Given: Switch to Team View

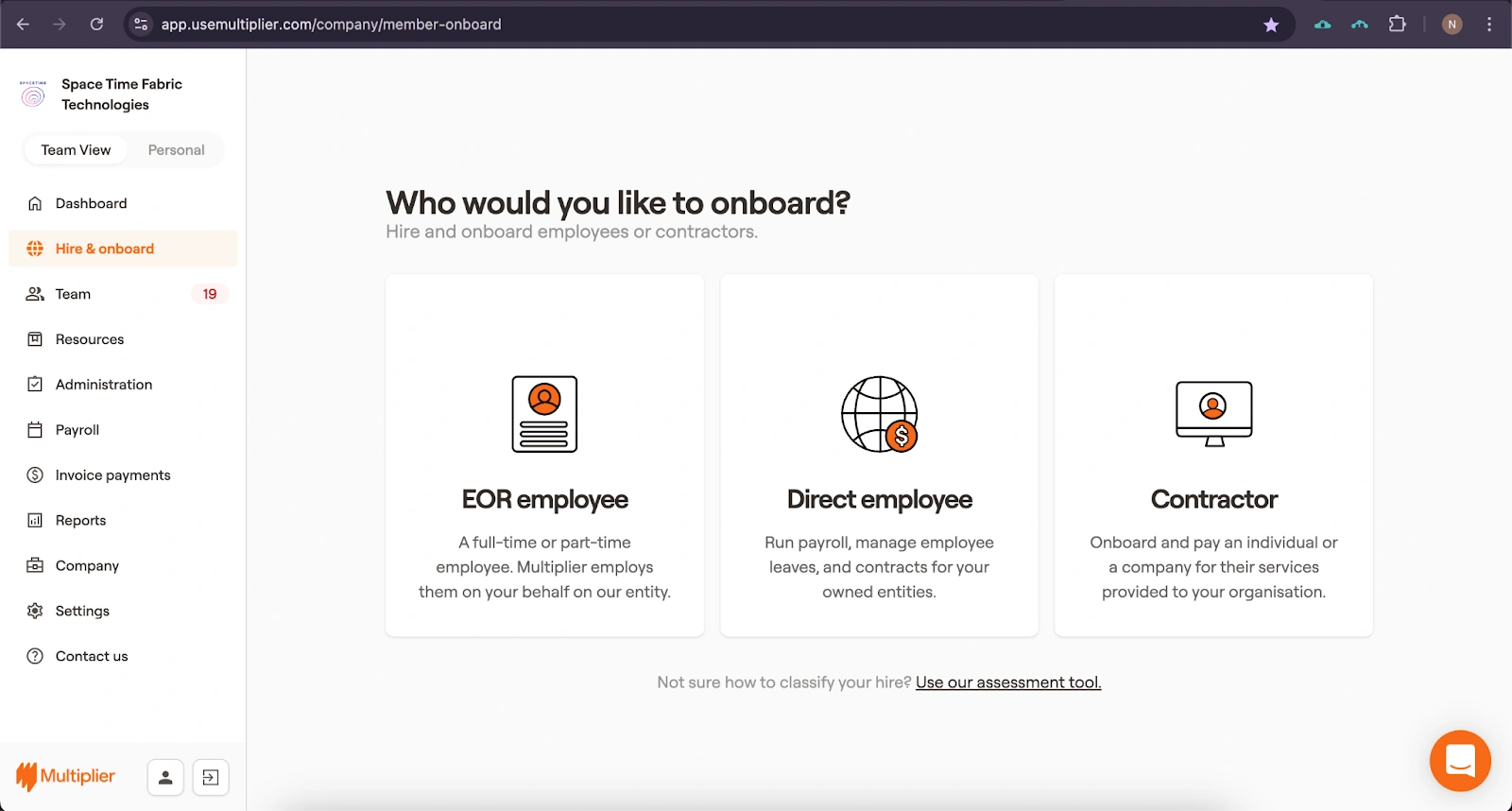Looking at the screenshot, I should point(76,150).
